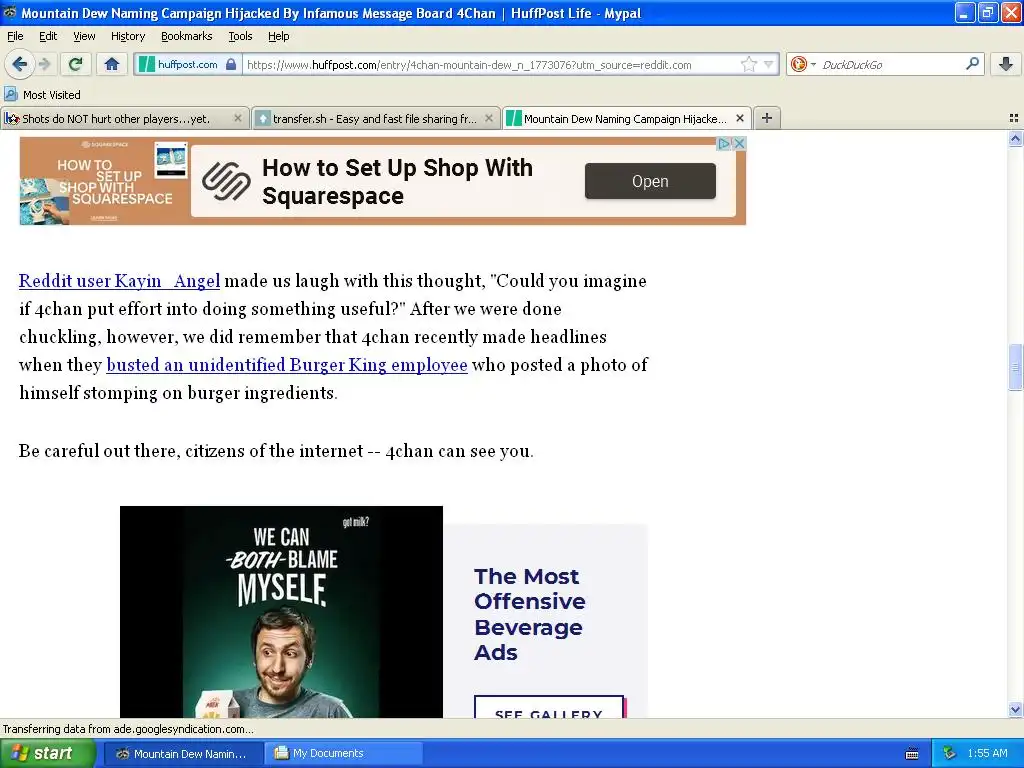
Task: Close the transfer.sh tab
Action: tap(488, 118)
